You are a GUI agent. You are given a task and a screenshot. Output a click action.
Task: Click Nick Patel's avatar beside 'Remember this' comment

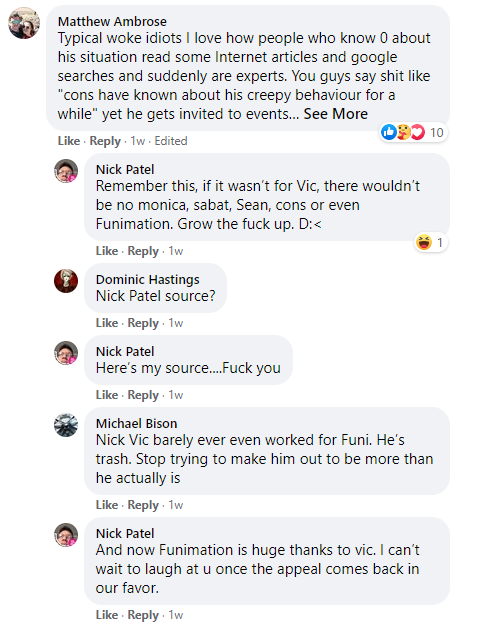66,171
